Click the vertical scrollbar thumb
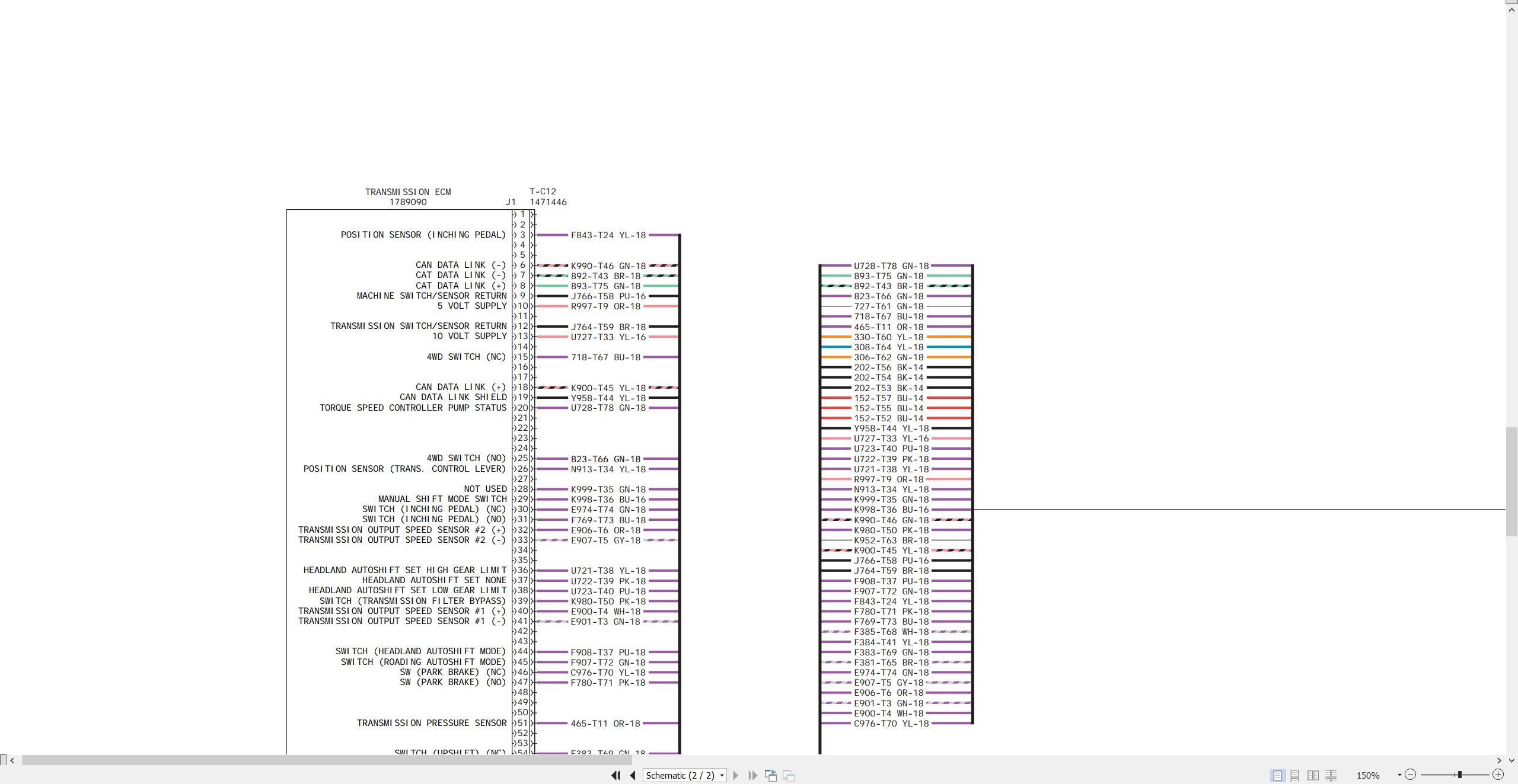 click(x=1512, y=481)
